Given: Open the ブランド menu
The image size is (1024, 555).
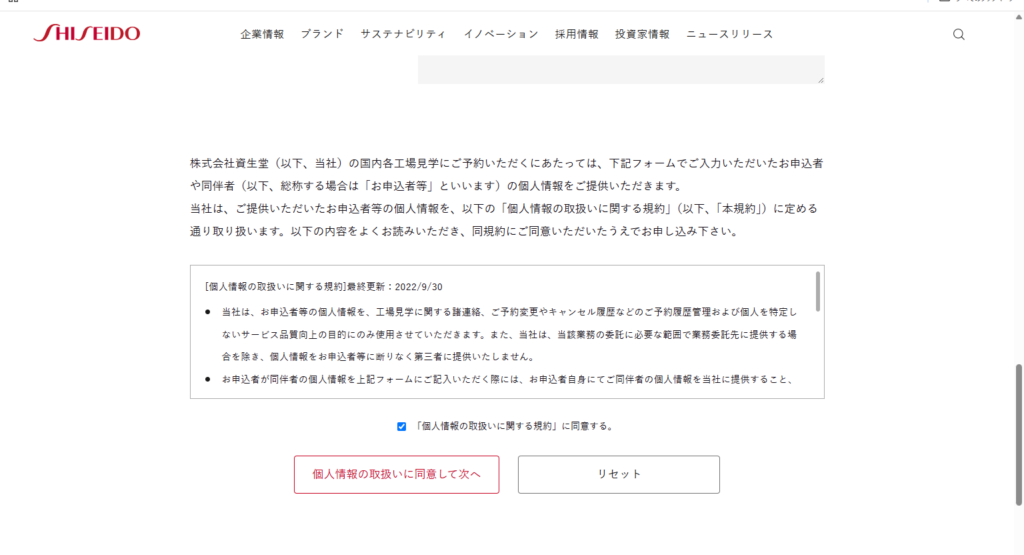Looking at the screenshot, I should point(322,34).
